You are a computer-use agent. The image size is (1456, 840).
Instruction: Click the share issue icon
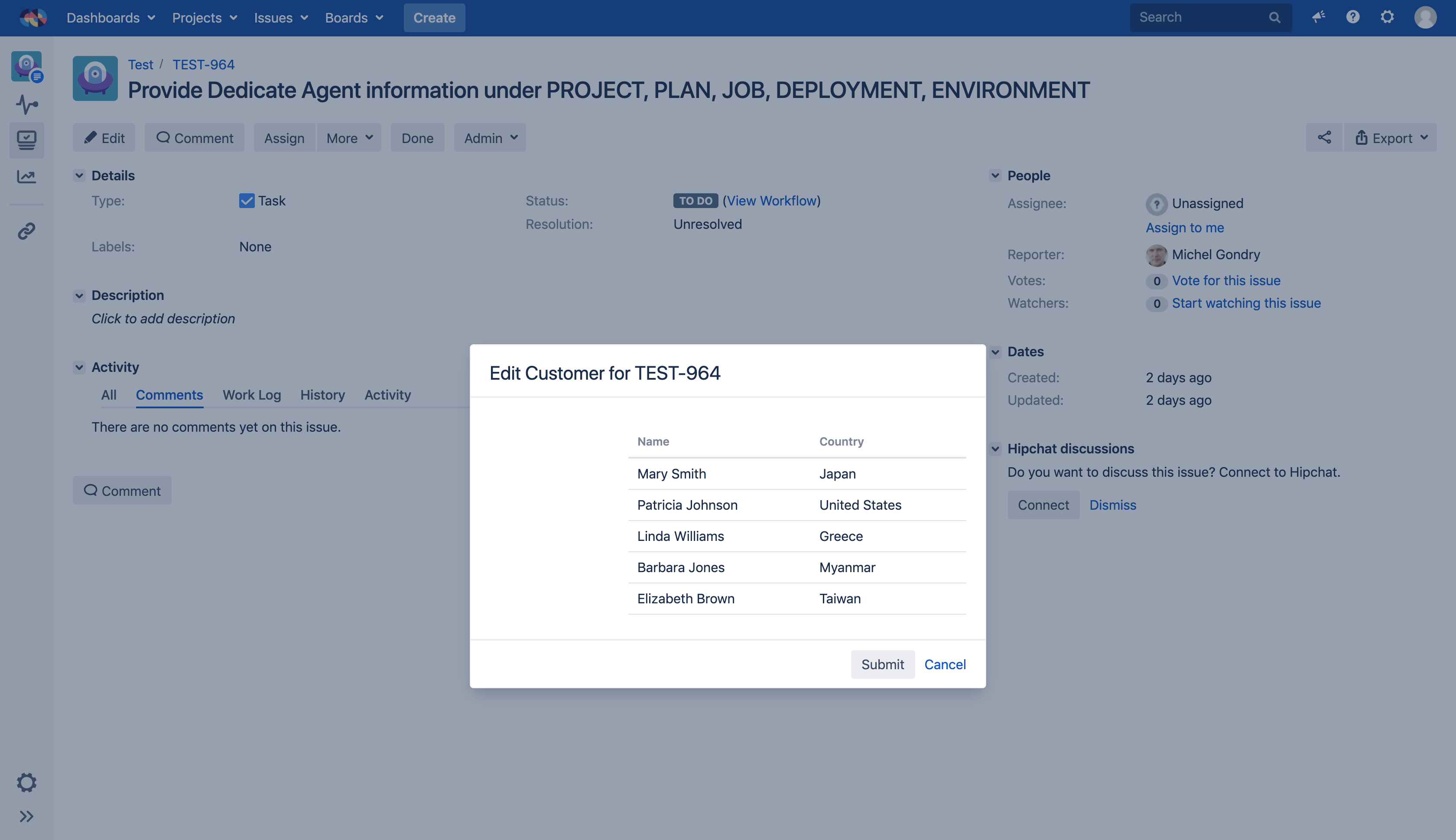tap(1324, 138)
